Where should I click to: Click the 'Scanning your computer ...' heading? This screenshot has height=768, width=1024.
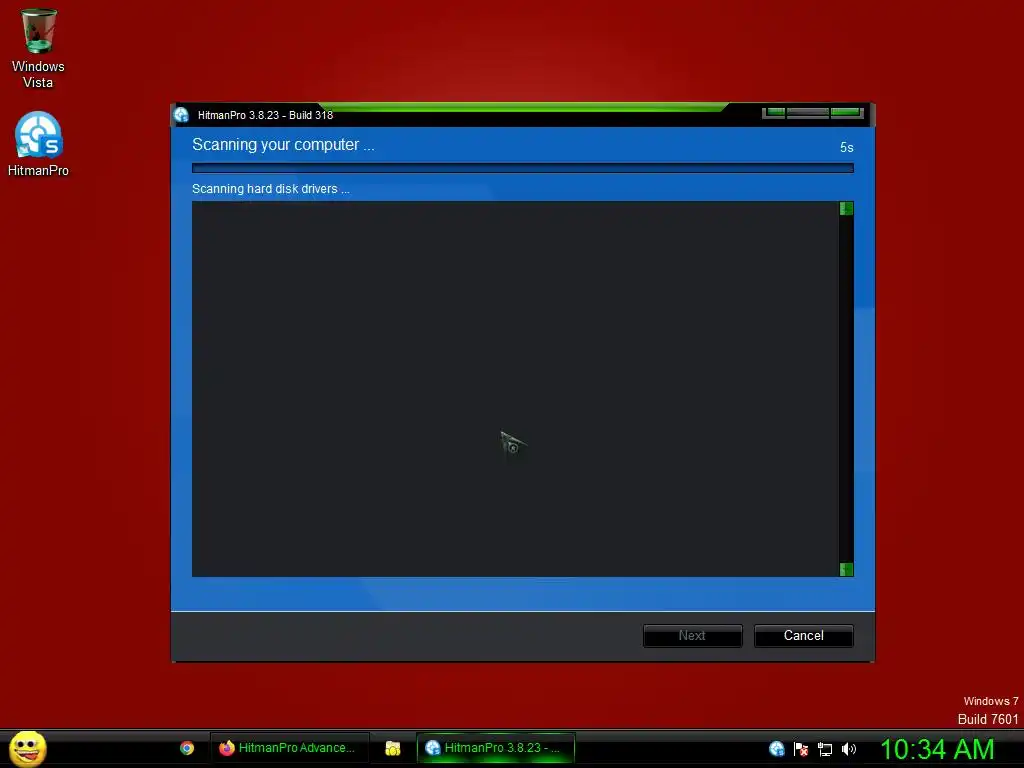click(283, 144)
